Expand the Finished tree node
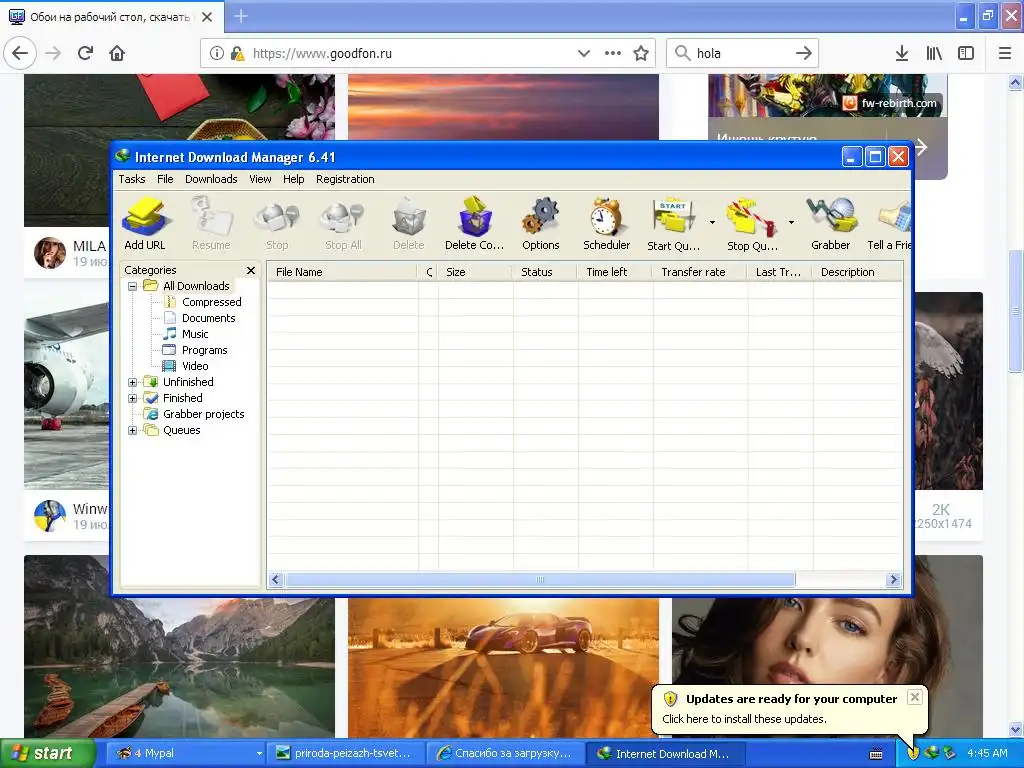This screenshot has height=768, width=1024. (x=133, y=398)
